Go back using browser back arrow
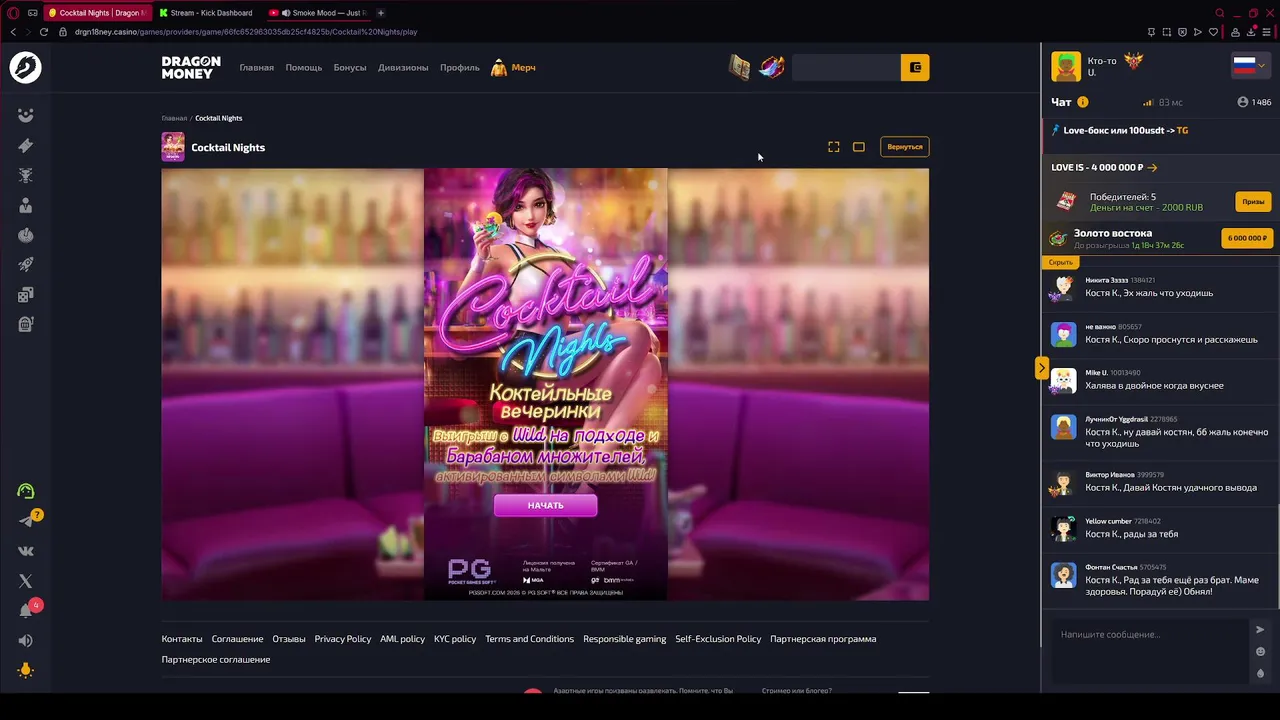1280x720 pixels. (x=13, y=32)
